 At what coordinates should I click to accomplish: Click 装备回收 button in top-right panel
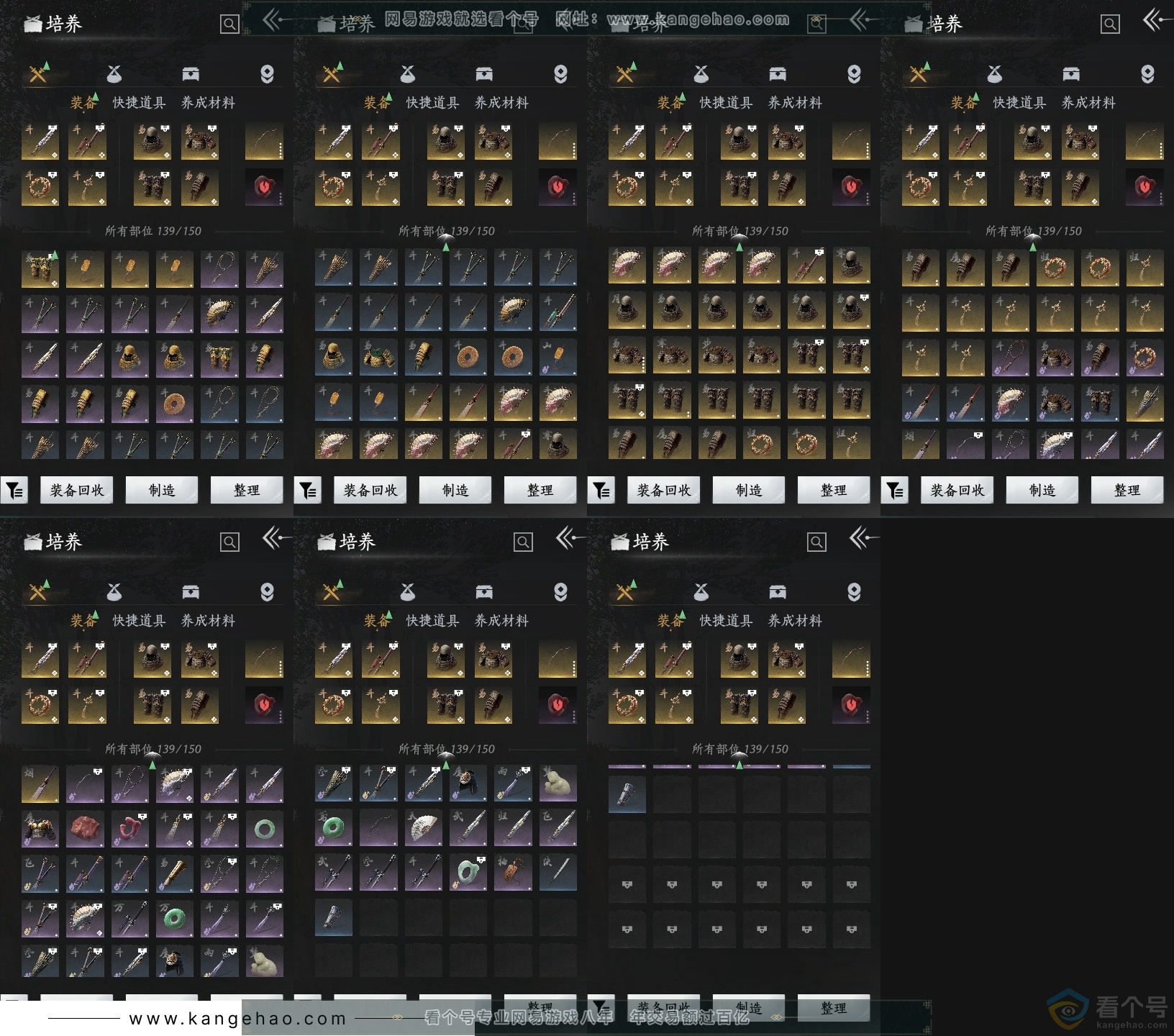coord(957,490)
